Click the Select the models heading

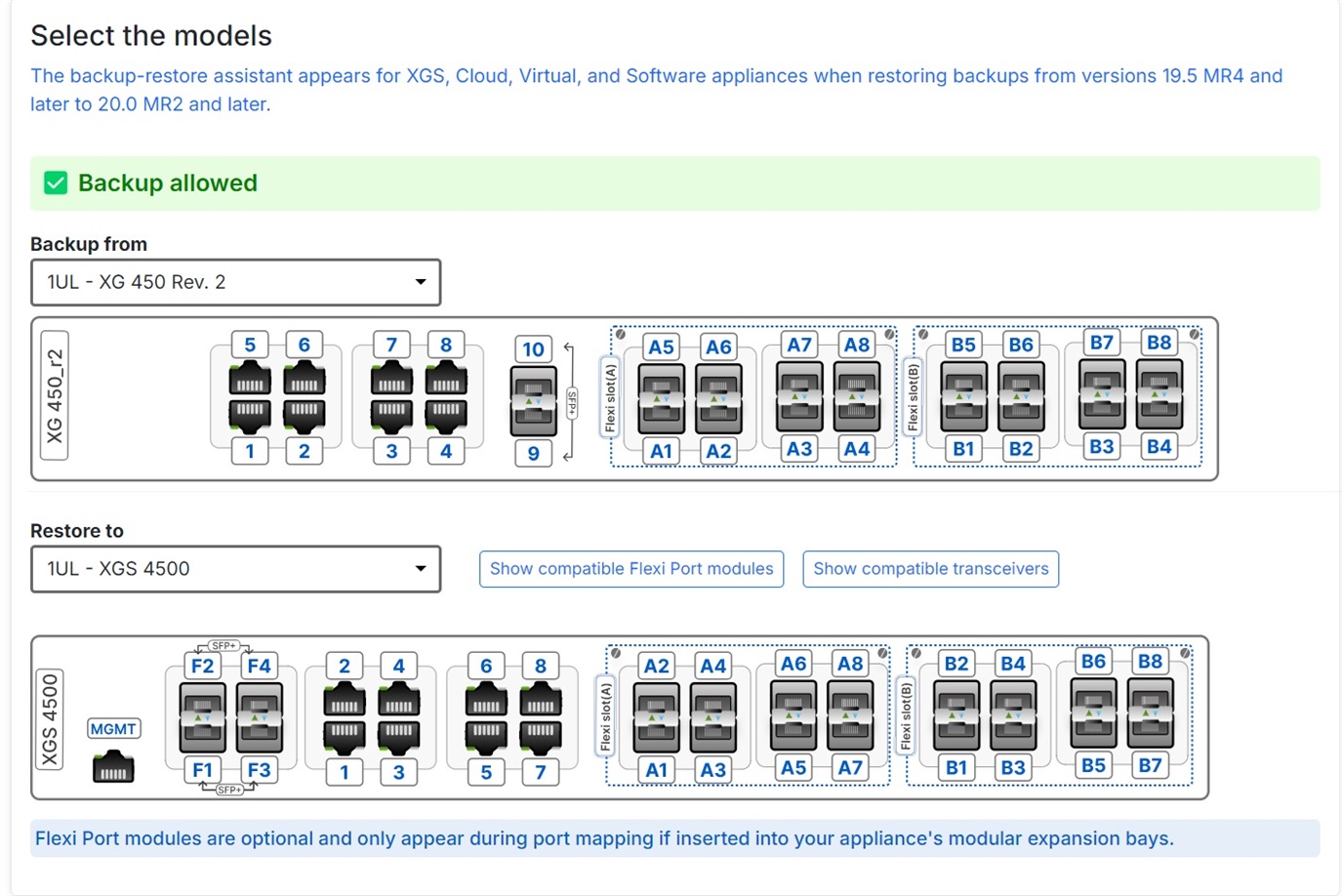click(x=151, y=36)
